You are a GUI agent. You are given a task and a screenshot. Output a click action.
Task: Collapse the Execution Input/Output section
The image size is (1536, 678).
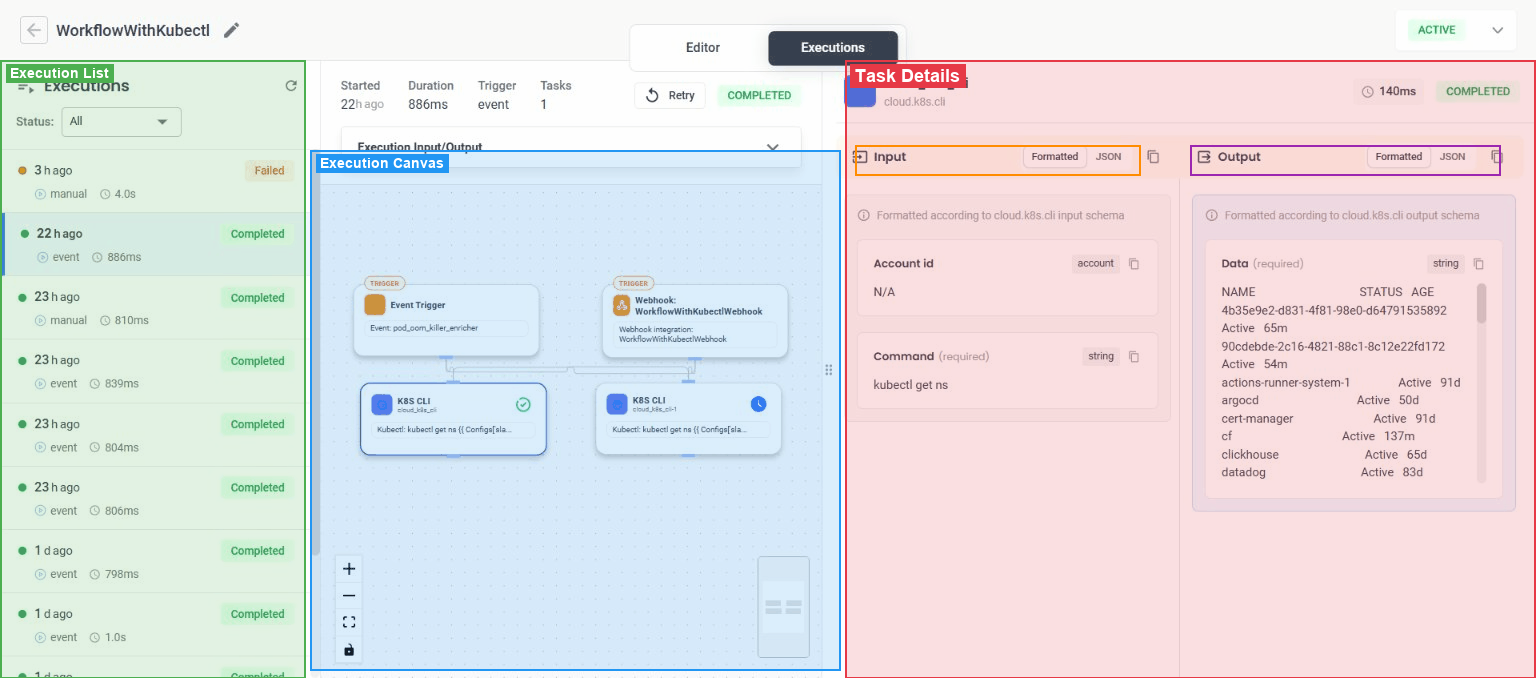click(772, 146)
